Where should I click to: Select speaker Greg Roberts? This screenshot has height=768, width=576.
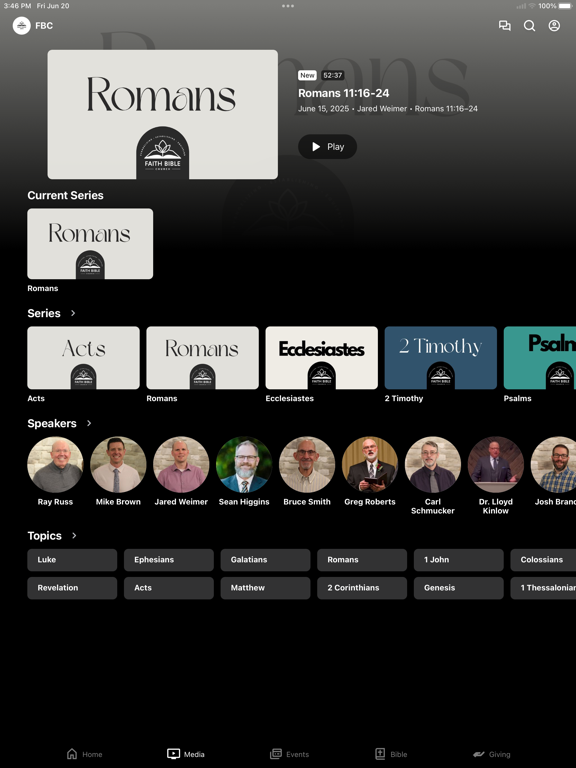370,464
